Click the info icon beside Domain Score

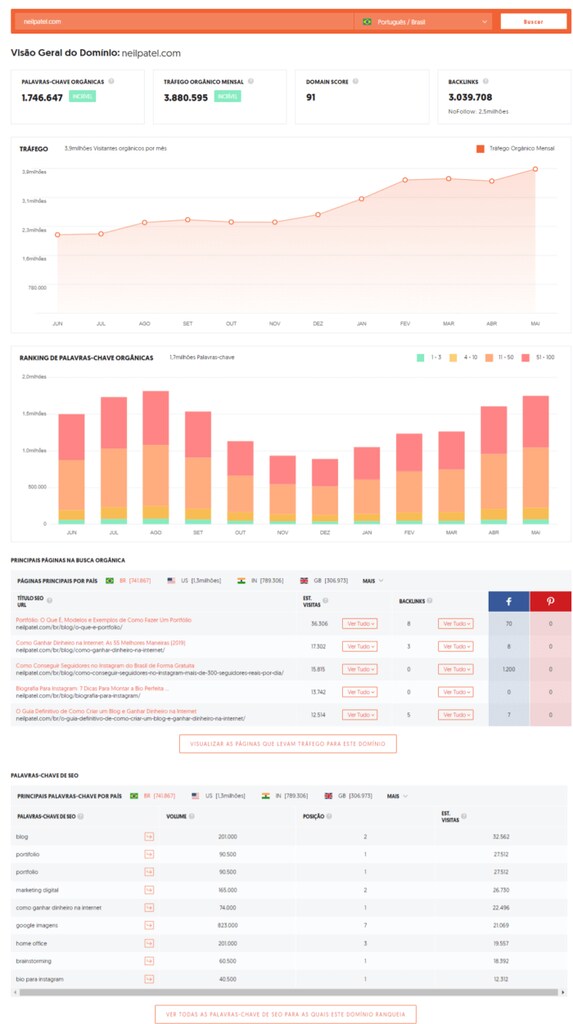355,82
